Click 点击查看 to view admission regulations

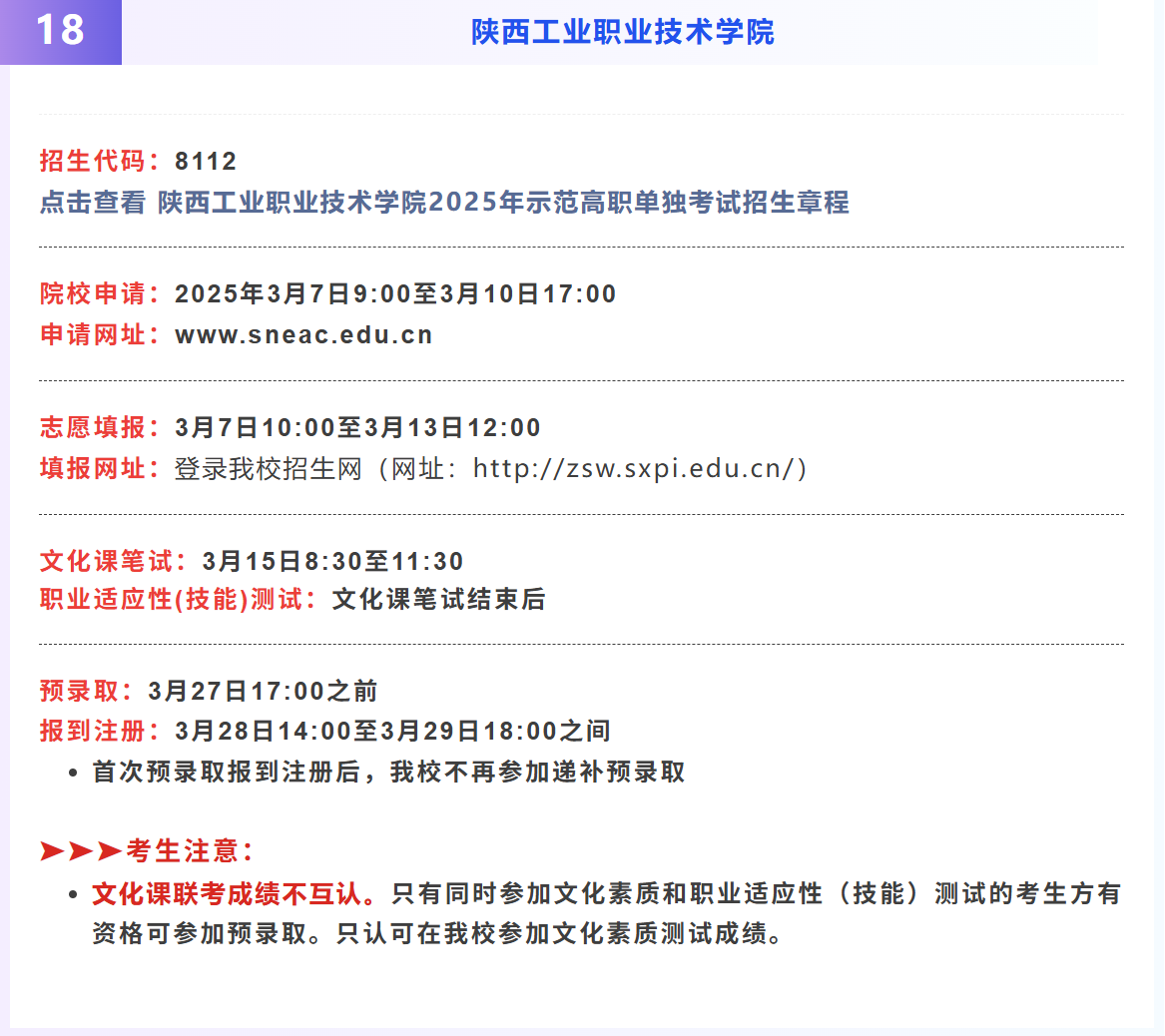[x=90, y=203]
